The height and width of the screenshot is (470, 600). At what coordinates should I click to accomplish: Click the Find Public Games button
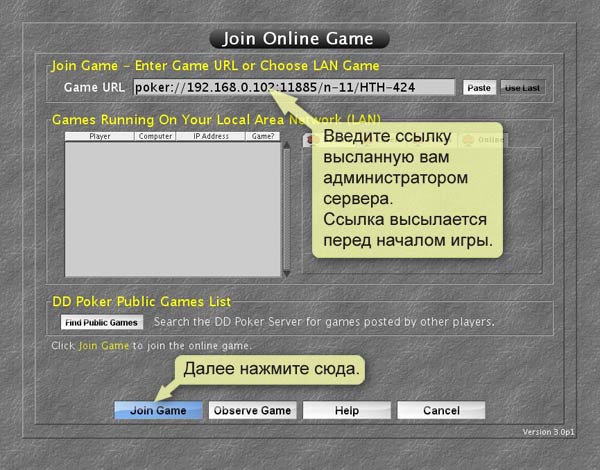[102, 322]
